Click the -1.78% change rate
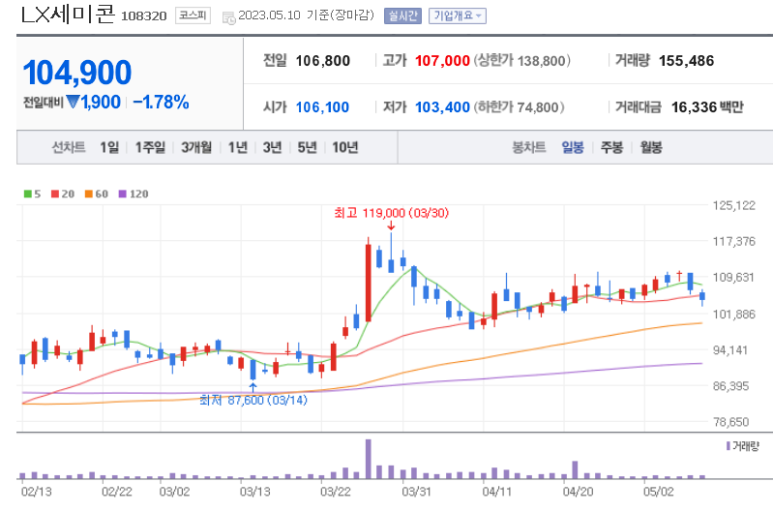 [x=161, y=102]
